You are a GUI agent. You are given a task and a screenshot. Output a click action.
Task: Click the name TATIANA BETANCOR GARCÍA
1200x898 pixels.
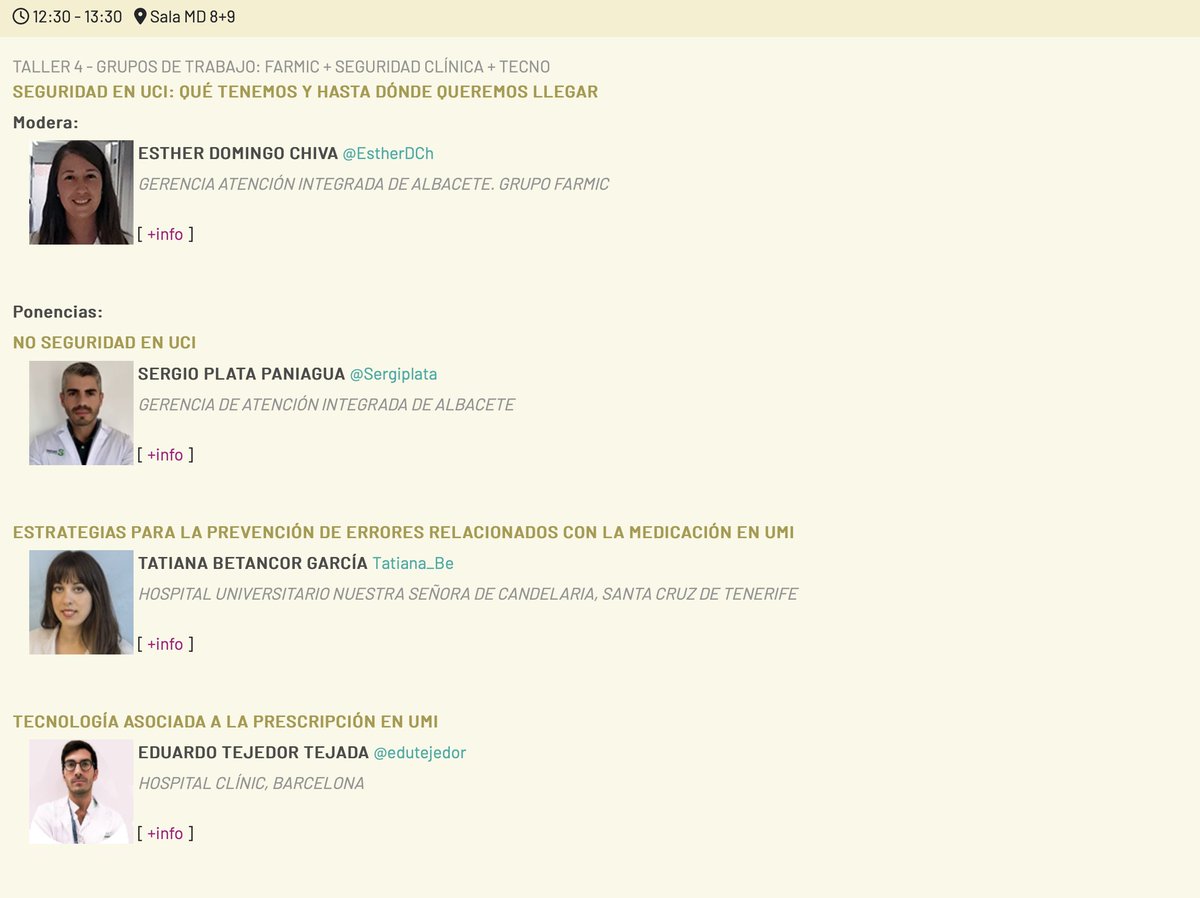click(x=253, y=564)
